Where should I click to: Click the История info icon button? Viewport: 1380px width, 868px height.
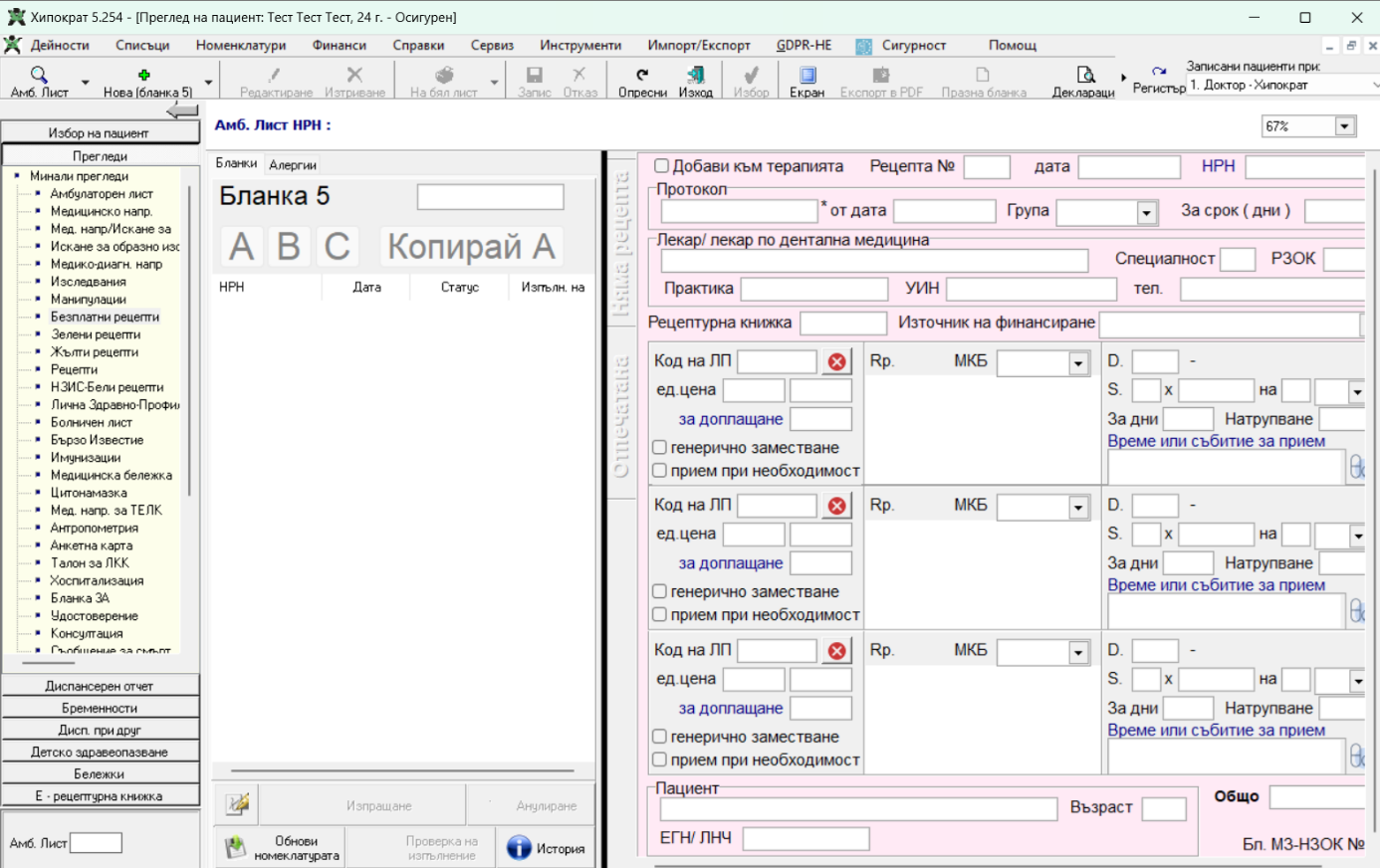click(546, 848)
